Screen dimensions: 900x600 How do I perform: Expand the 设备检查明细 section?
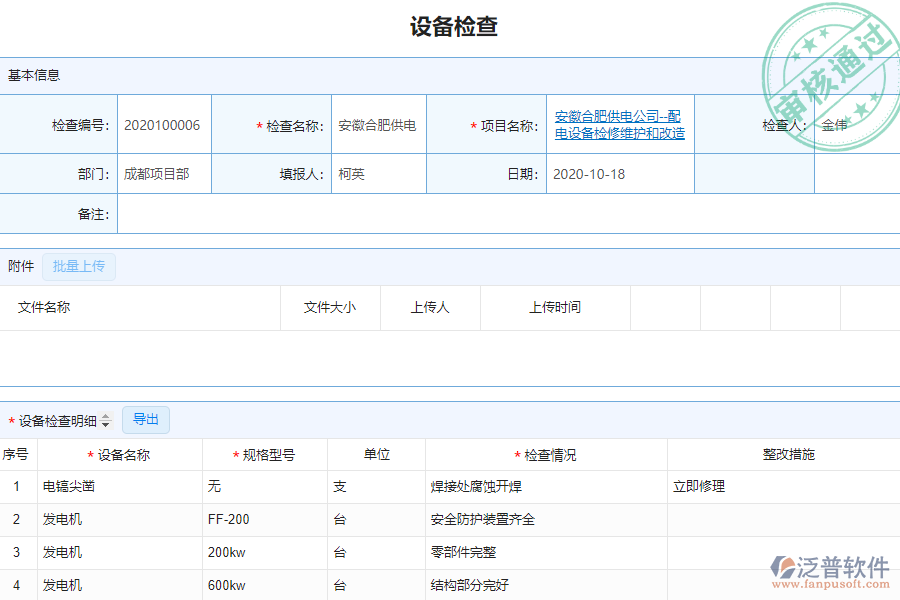pos(60,420)
